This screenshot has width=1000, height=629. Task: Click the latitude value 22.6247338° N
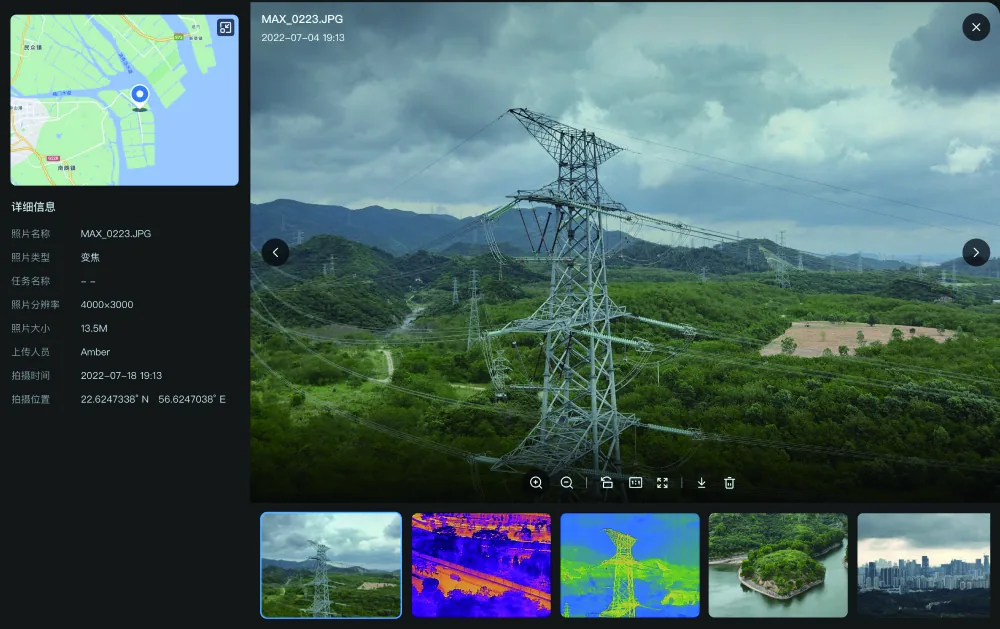(x=114, y=399)
